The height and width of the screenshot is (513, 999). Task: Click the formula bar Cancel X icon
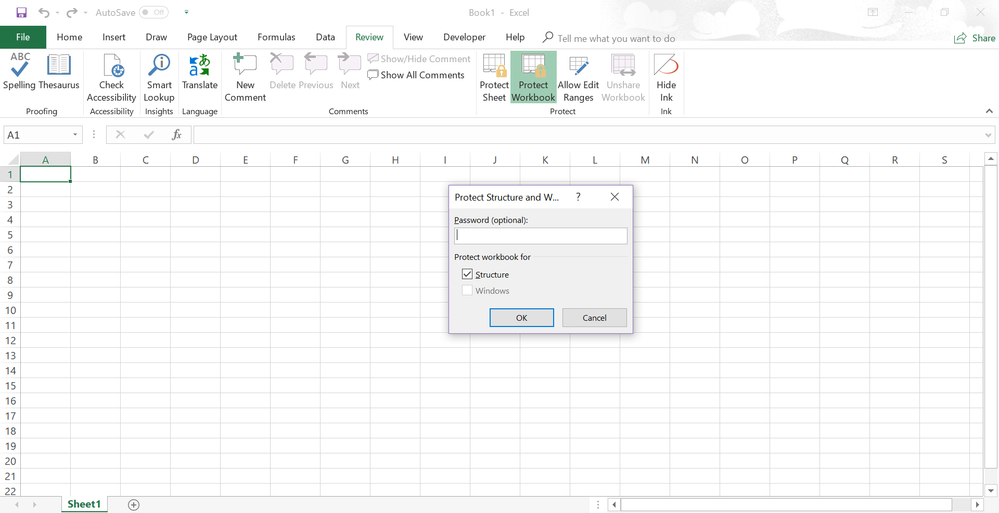click(x=120, y=135)
